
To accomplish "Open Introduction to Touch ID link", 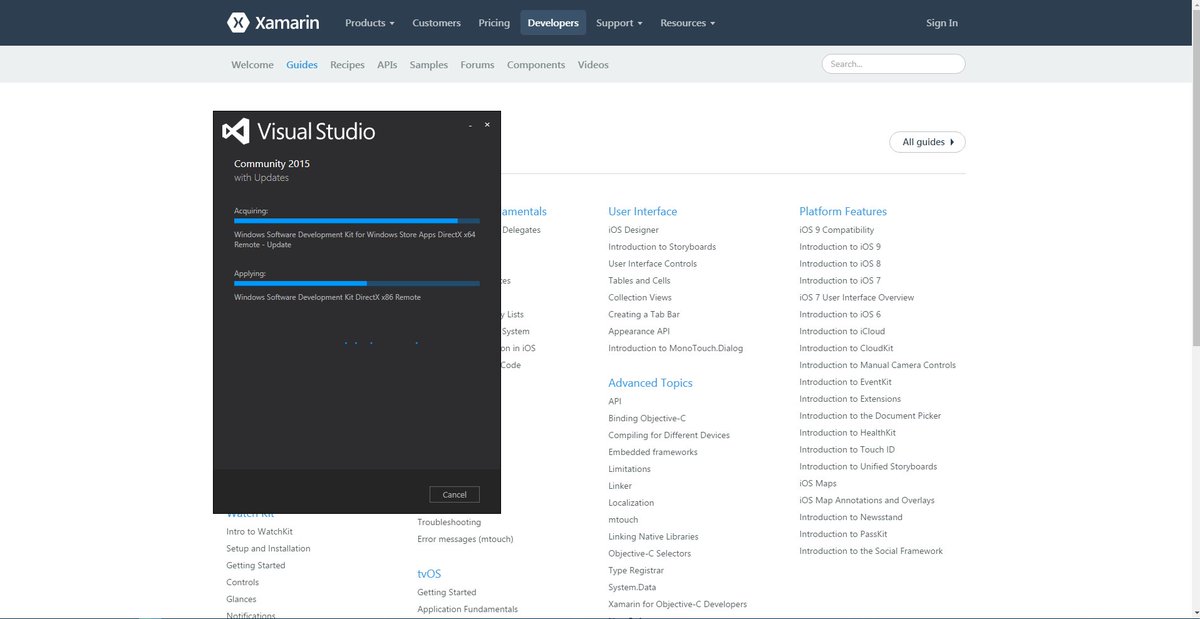I will pos(847,450).
